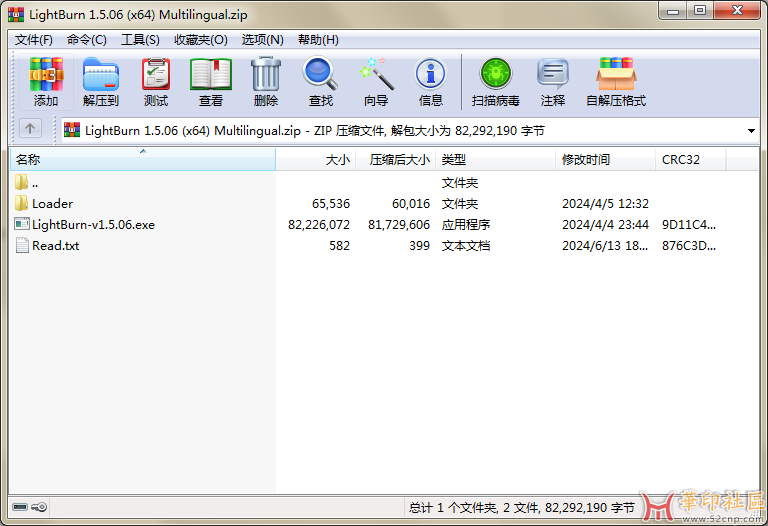Open the 命令(C) menu
Screen dimensions: 768x526
(87, 40)
